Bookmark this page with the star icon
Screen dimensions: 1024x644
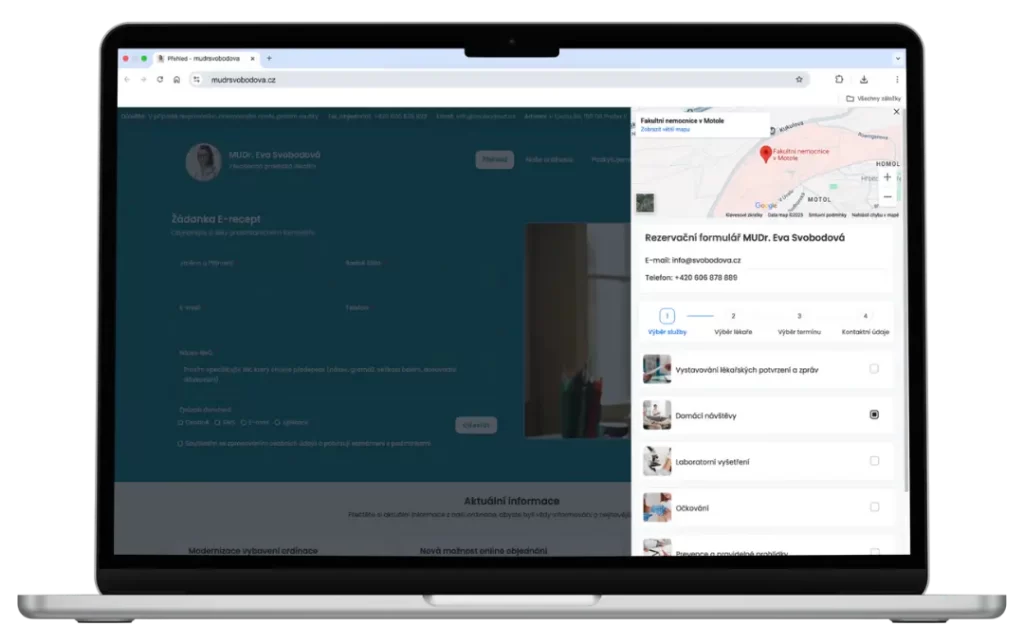click(x=799, y=80)
